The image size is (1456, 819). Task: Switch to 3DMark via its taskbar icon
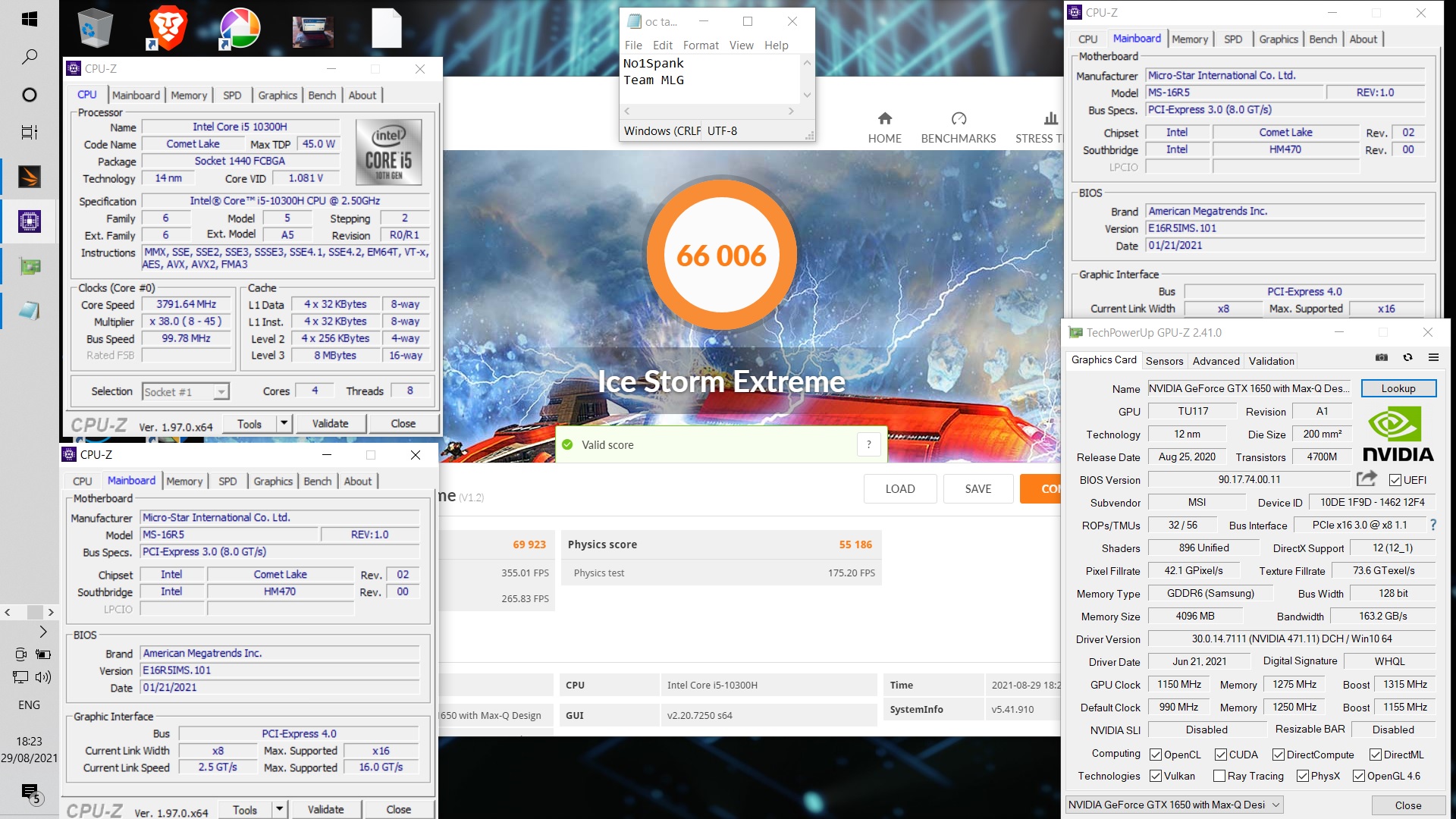pos(29,177)
